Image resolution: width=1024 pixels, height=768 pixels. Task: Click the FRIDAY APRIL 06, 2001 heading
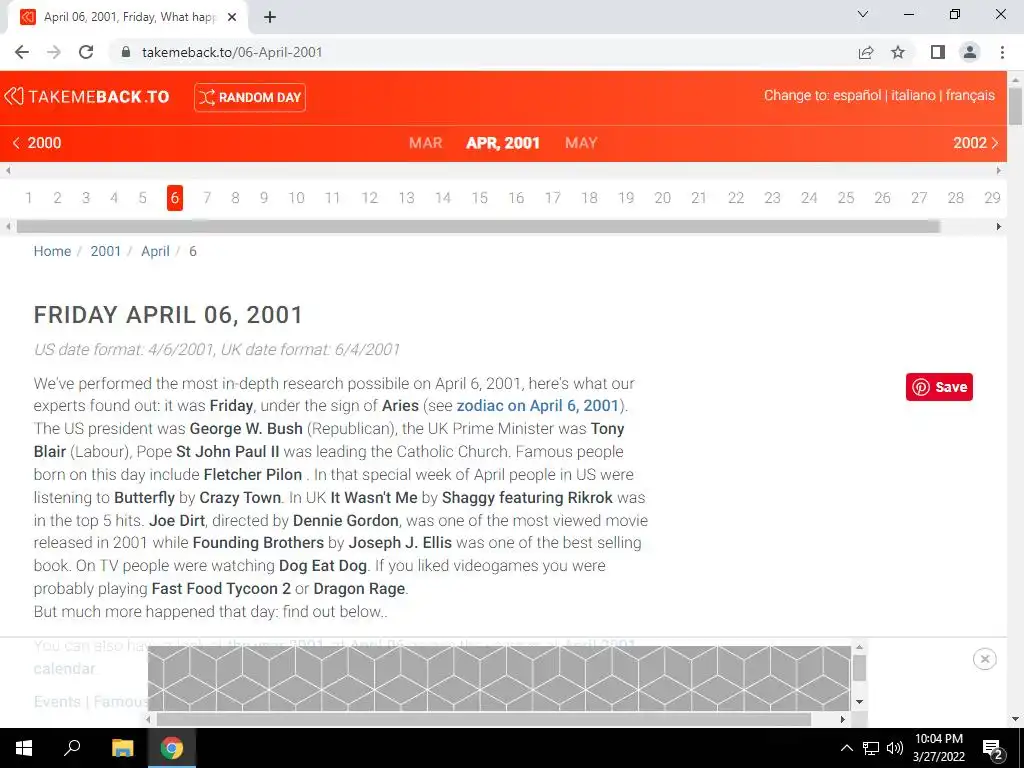[168, 315]
